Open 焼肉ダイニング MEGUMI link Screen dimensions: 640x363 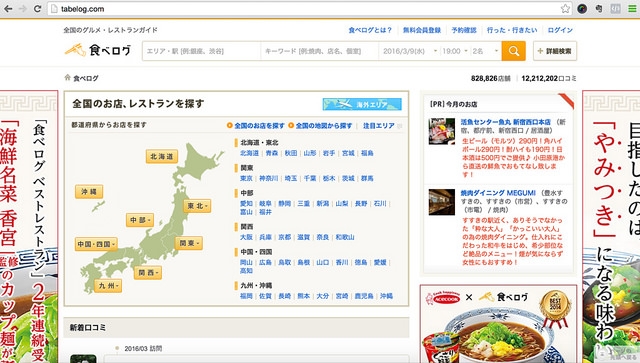[498, 193]
